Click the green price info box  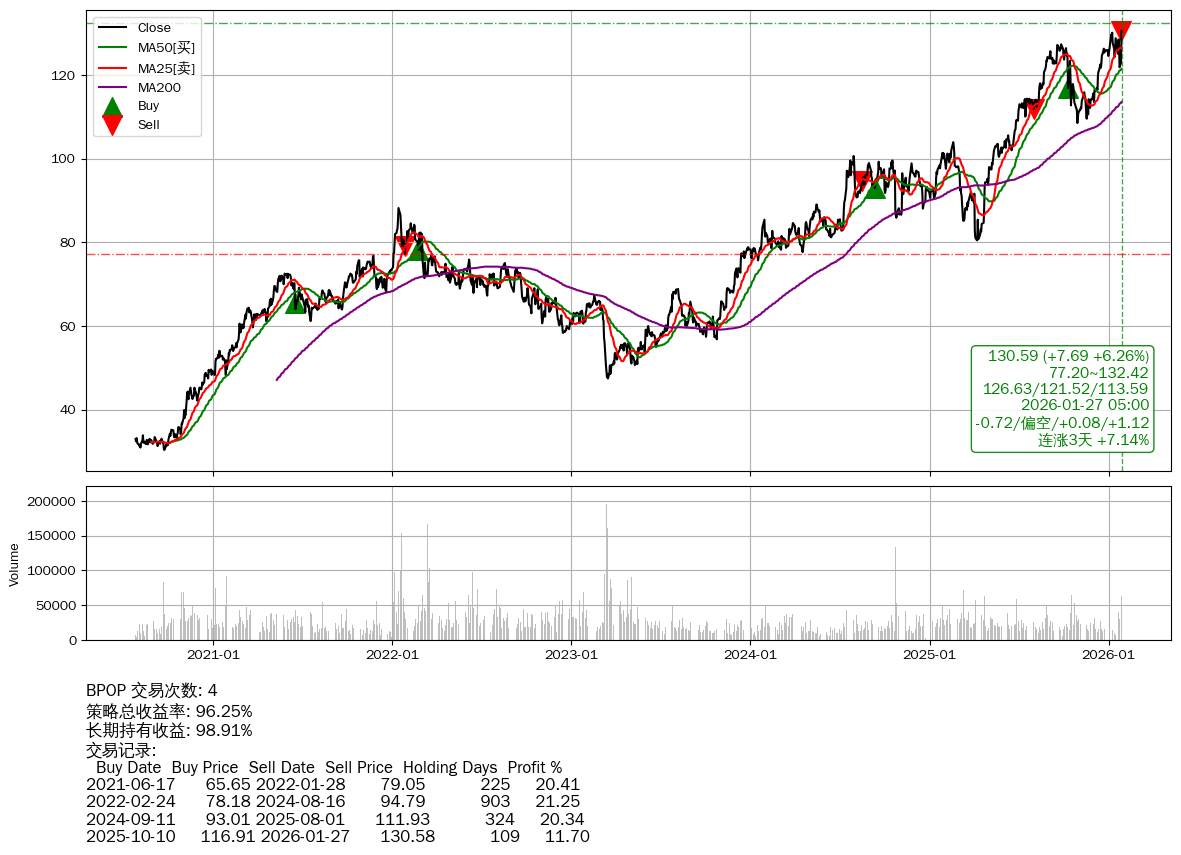pyautogui.click(x=1063, y=398)
